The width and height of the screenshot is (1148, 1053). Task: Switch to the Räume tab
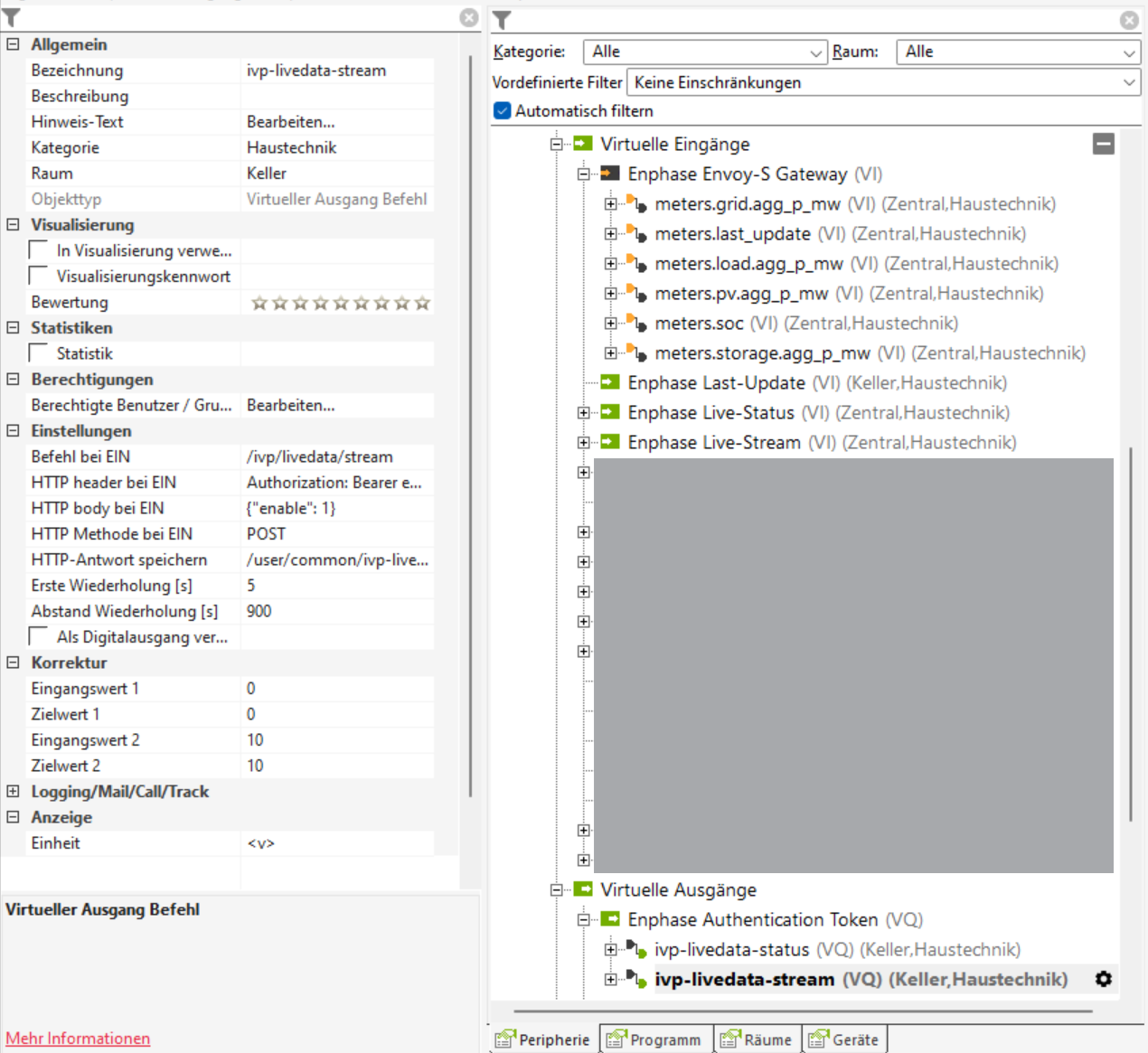tap(757, 1039)
